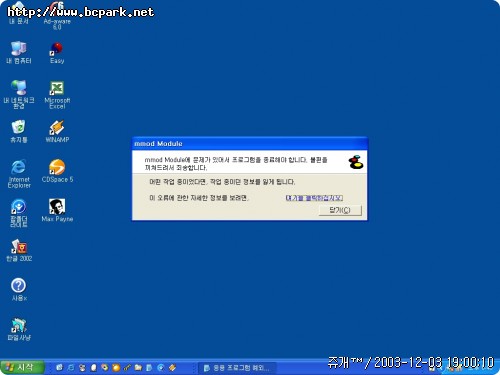Select the question-mark help icon on desktop

coord(19,290)
